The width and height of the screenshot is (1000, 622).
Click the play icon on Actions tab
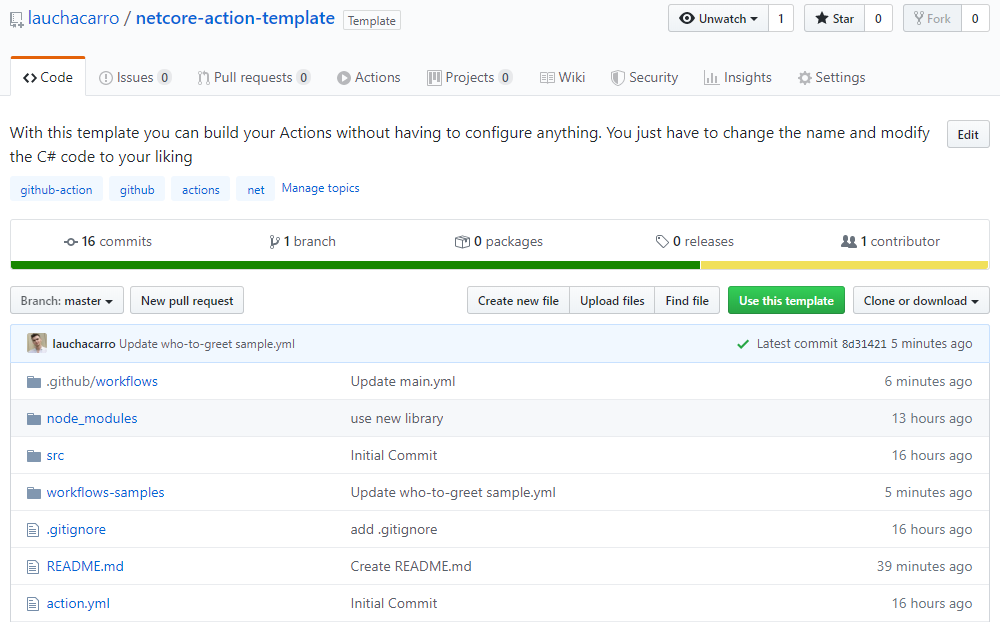pyautogui.click(x=344, y=78)
